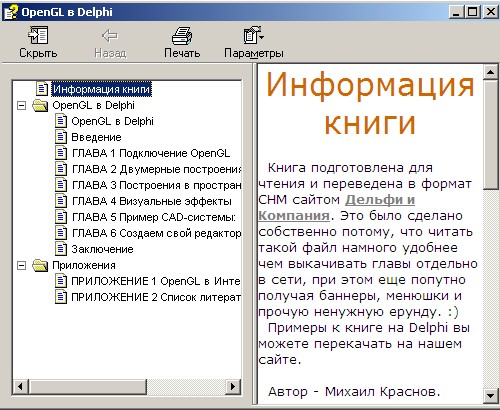The width and height of the screenshot is (500, 410).
Task: Open the Параметры (Options) toolbar icon
Action: point(253,35)
